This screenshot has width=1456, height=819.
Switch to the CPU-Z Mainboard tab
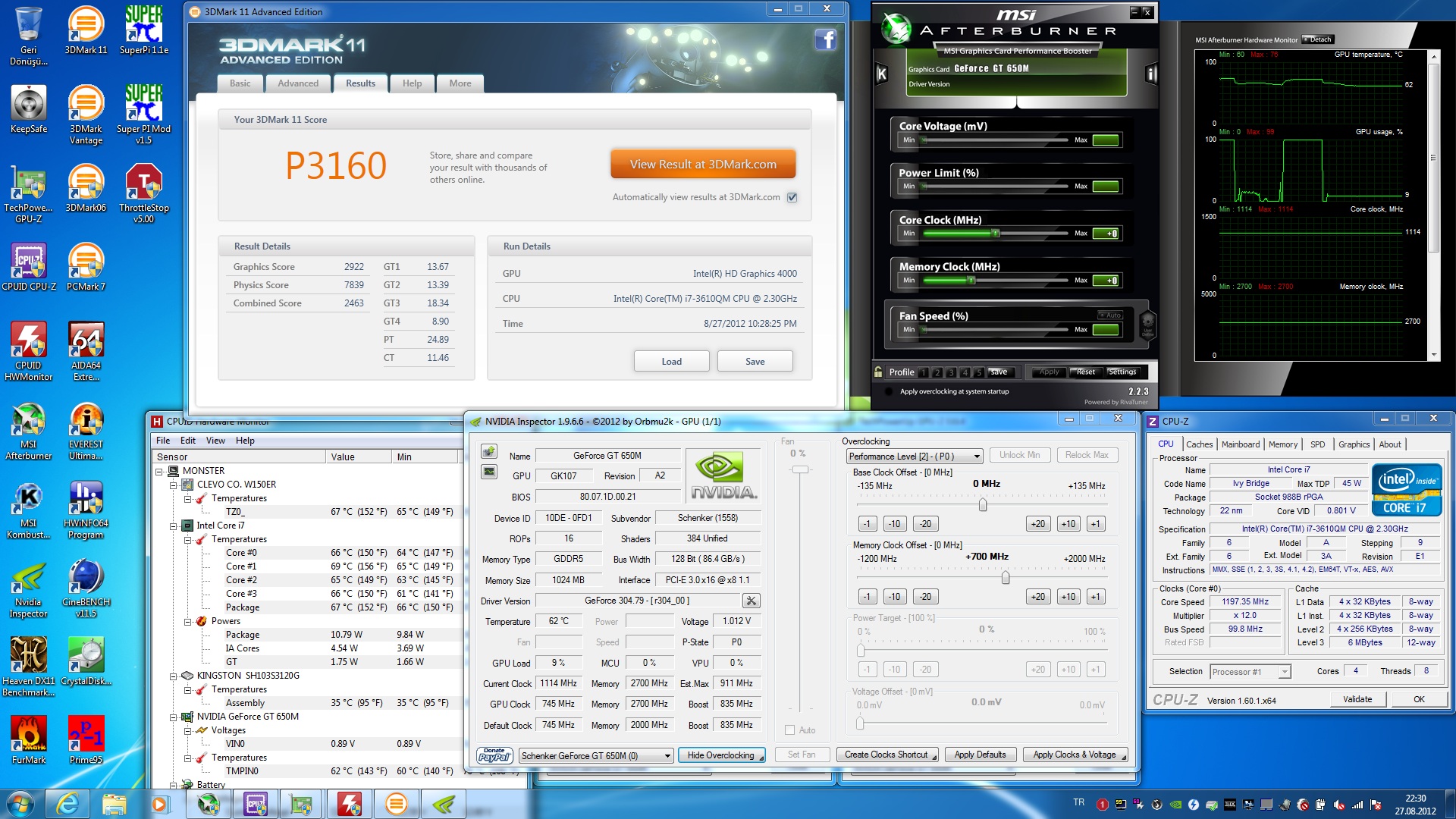(1241, 444)
